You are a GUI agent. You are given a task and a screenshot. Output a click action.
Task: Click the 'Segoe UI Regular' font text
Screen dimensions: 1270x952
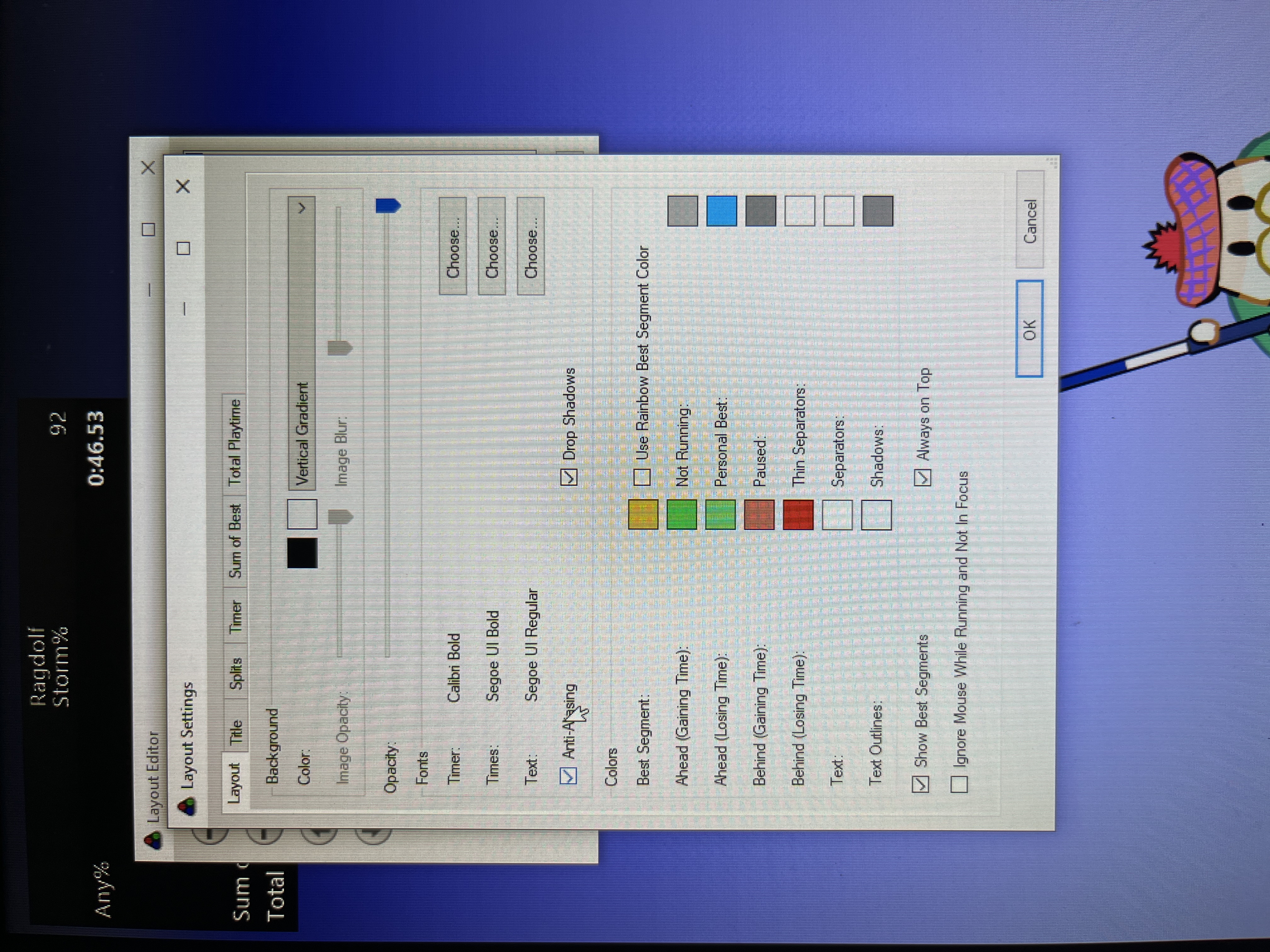coord(532,644)
